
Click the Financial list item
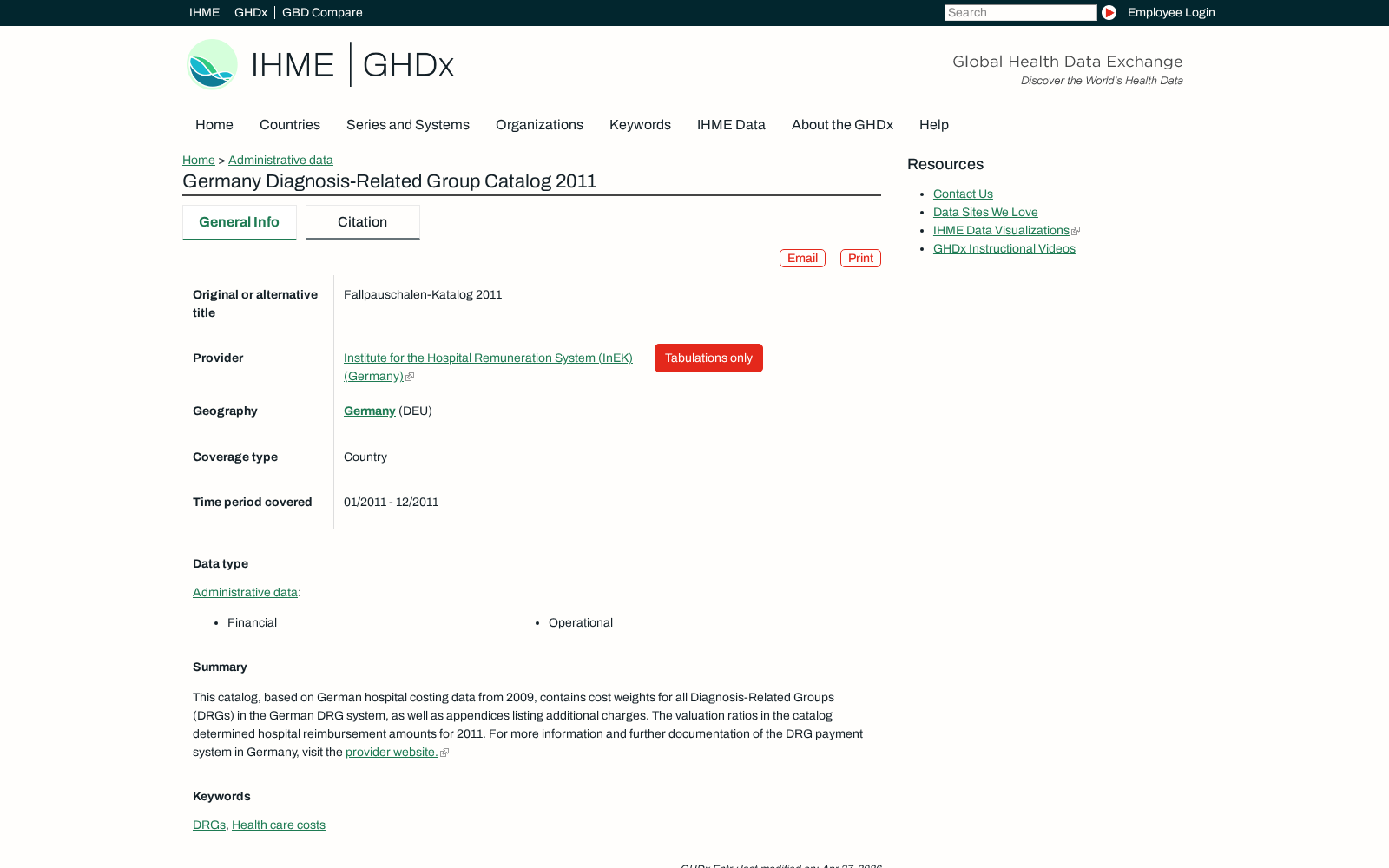(252, 622)
